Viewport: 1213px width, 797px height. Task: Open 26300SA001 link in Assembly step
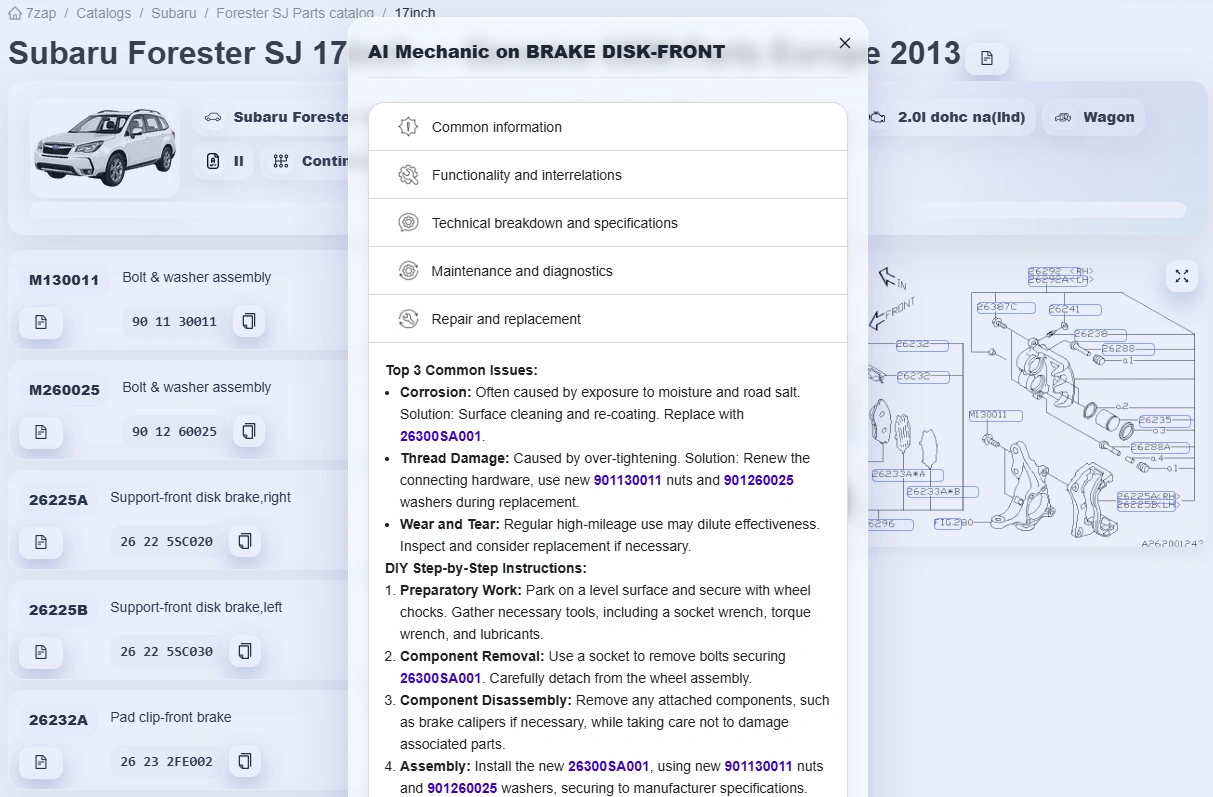point(609,766)
